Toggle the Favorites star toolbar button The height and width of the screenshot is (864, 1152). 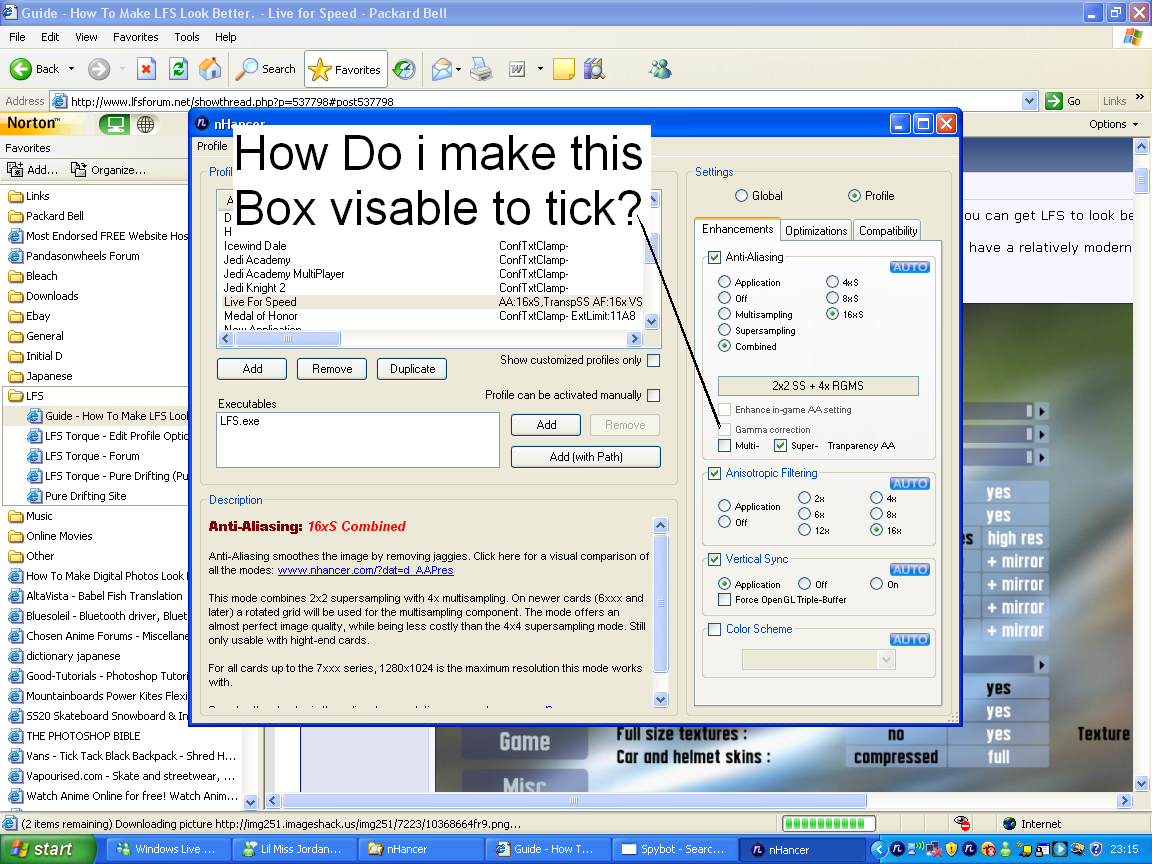pos(346,70)
